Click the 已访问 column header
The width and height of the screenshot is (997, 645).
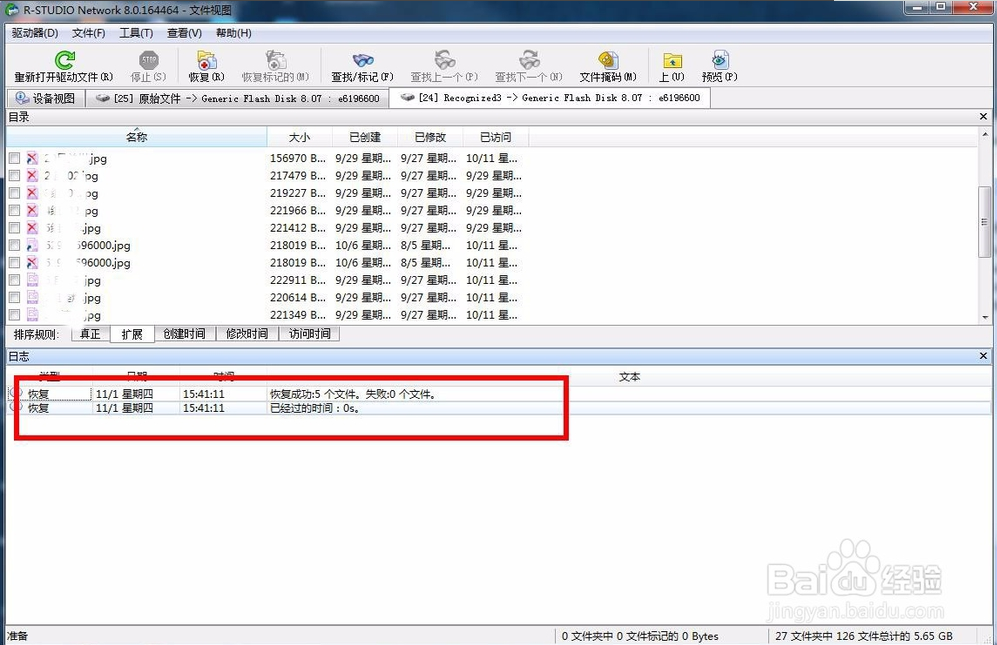pyautogui.click(x=495, y=137)
